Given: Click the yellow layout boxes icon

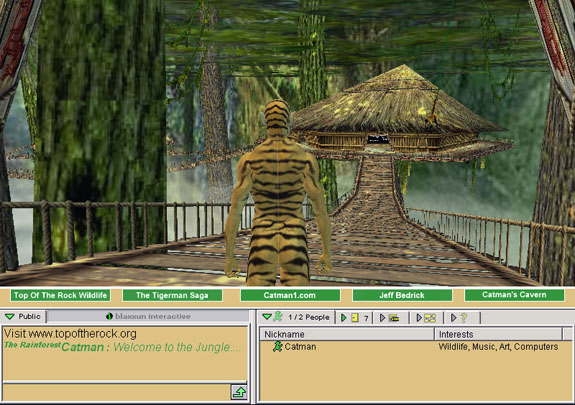Looking at the screenshot, I should (x=430, y=318).
